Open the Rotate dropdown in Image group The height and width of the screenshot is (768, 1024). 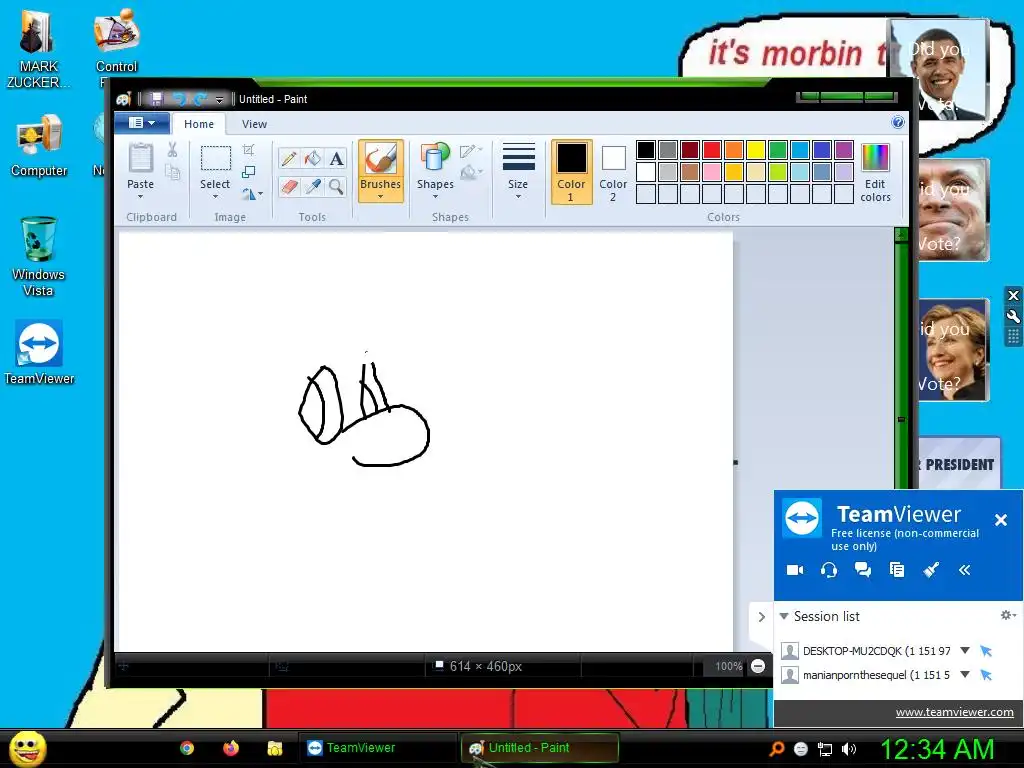click(x=253, y=194)
